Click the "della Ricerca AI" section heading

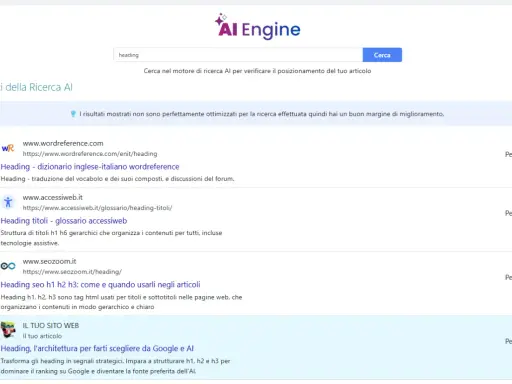click(x=36, y=87)
